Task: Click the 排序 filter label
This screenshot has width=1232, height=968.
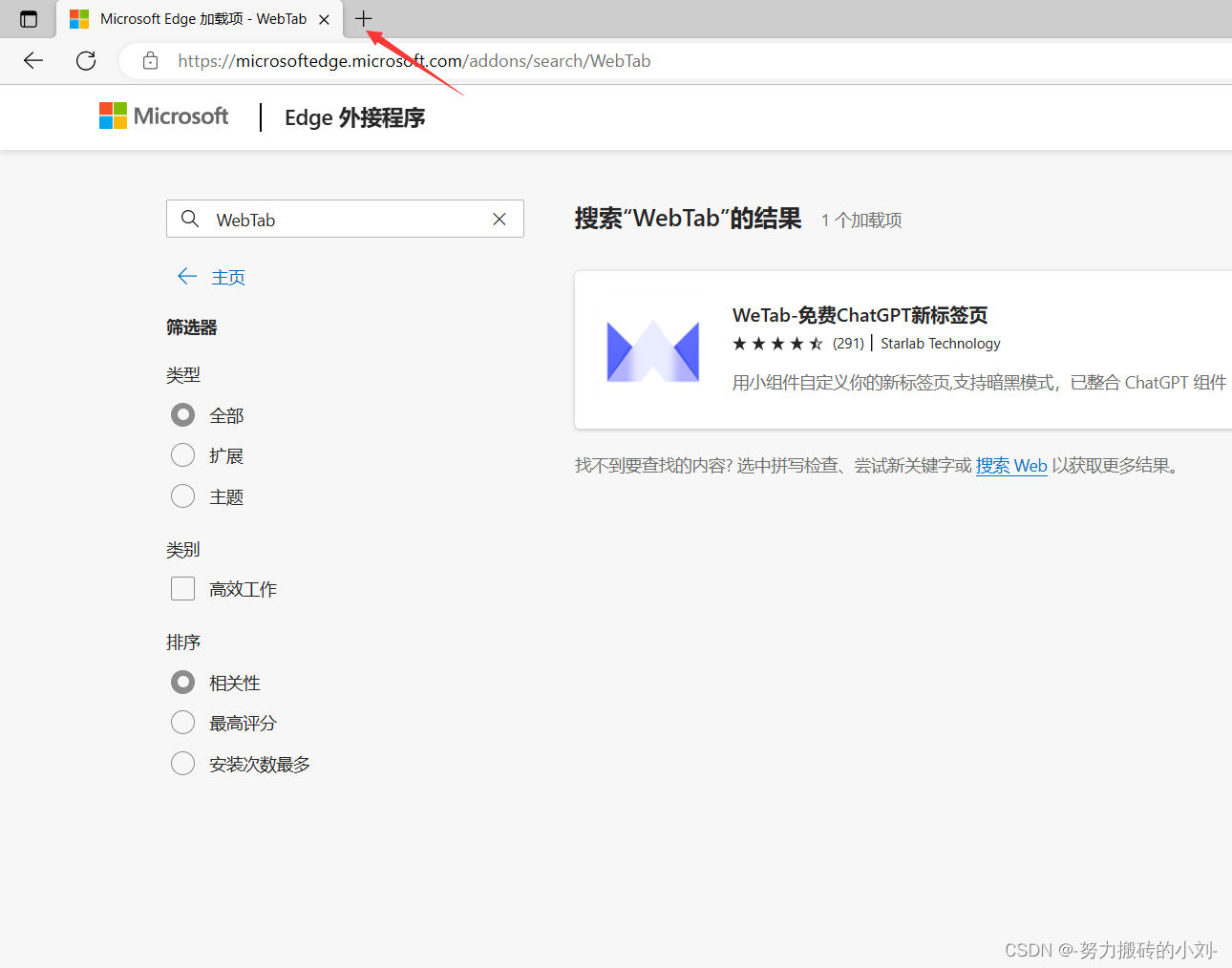Action: (x=183, y=642)
